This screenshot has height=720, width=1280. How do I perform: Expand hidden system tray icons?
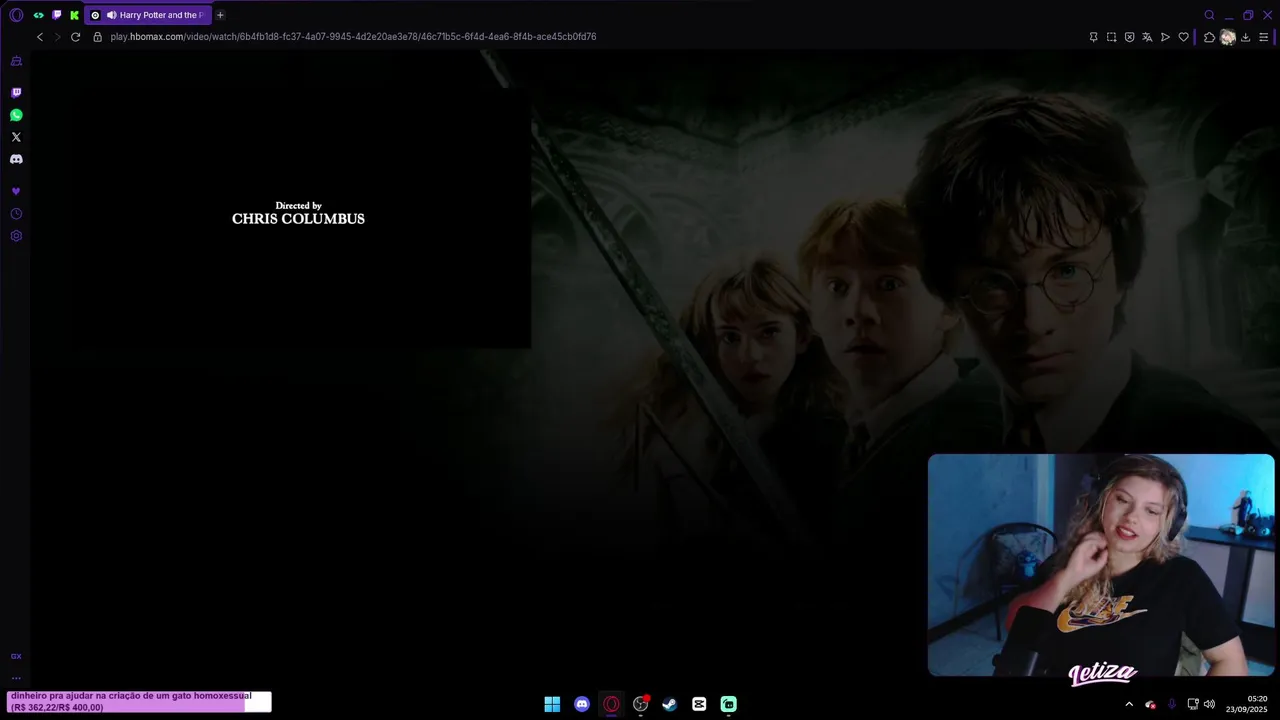(1129, 704)
